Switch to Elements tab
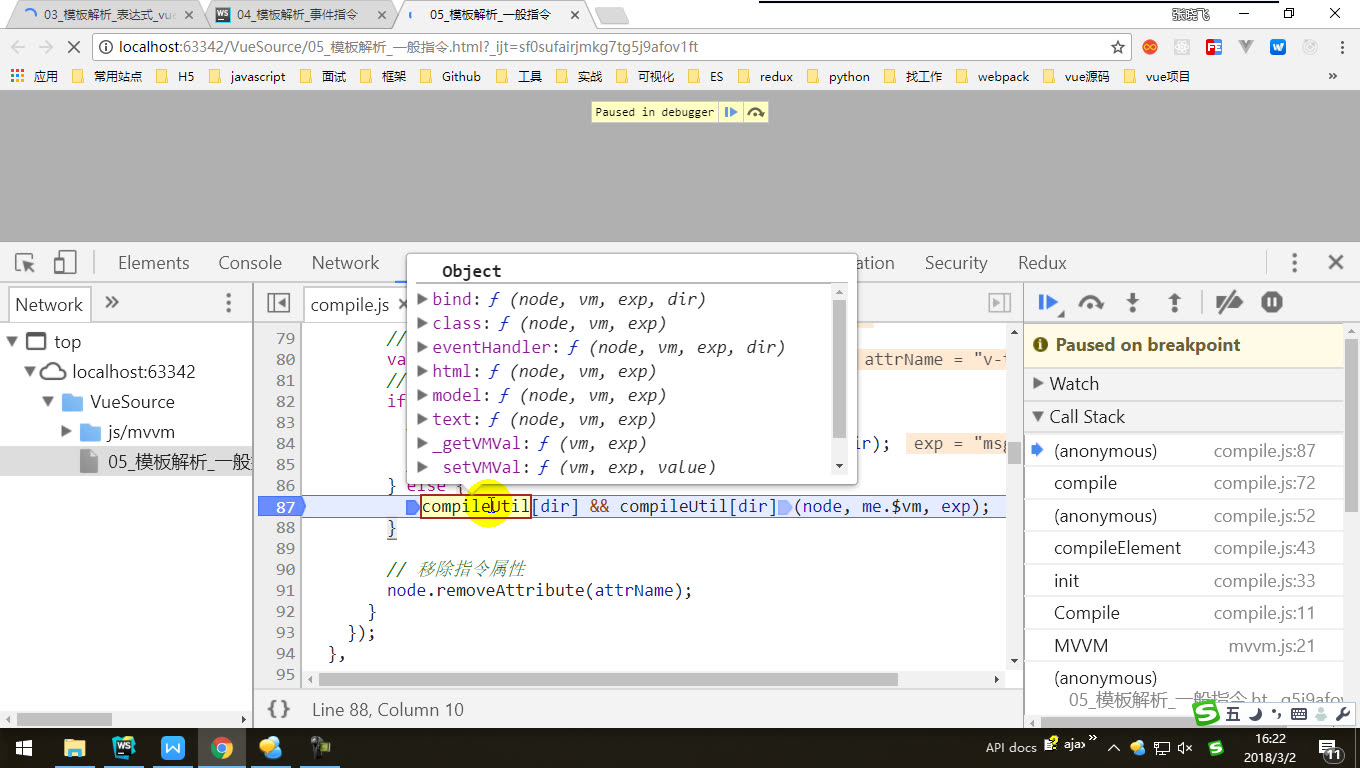1360x768 pixels. click(x=153, y=263)
